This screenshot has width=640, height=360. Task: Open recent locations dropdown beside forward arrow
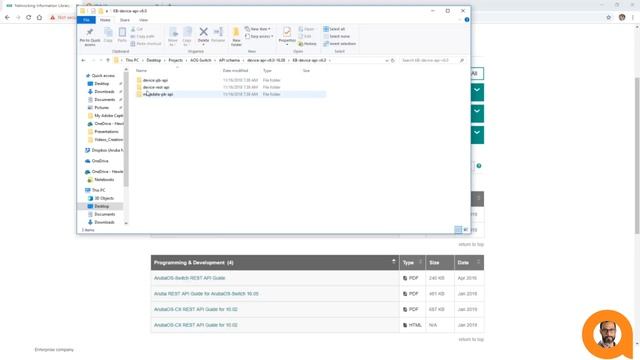point(101,60)
